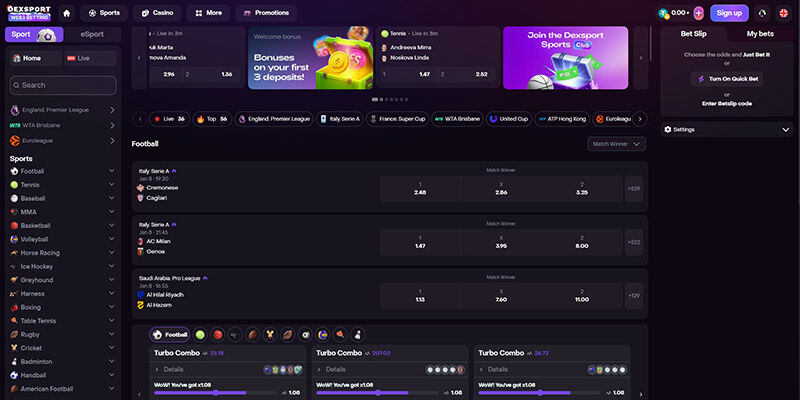The width and height of the screenshot is (800, 400).
Task: Open Welcome bonus banner
Action: (x=311, y=58)
